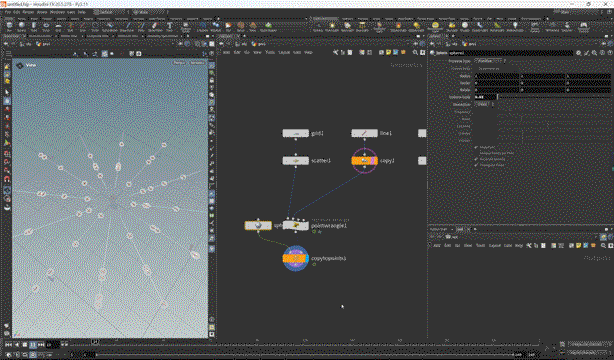Click the stop button in playbar
Image resolution: width=614 pixels, height=360 pixels.
pos(25,345)
